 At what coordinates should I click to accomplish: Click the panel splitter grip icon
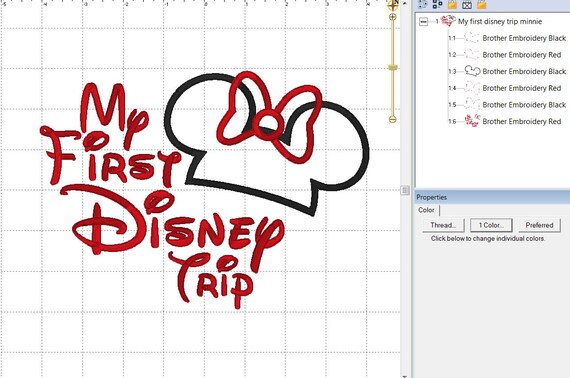(405, 190)
